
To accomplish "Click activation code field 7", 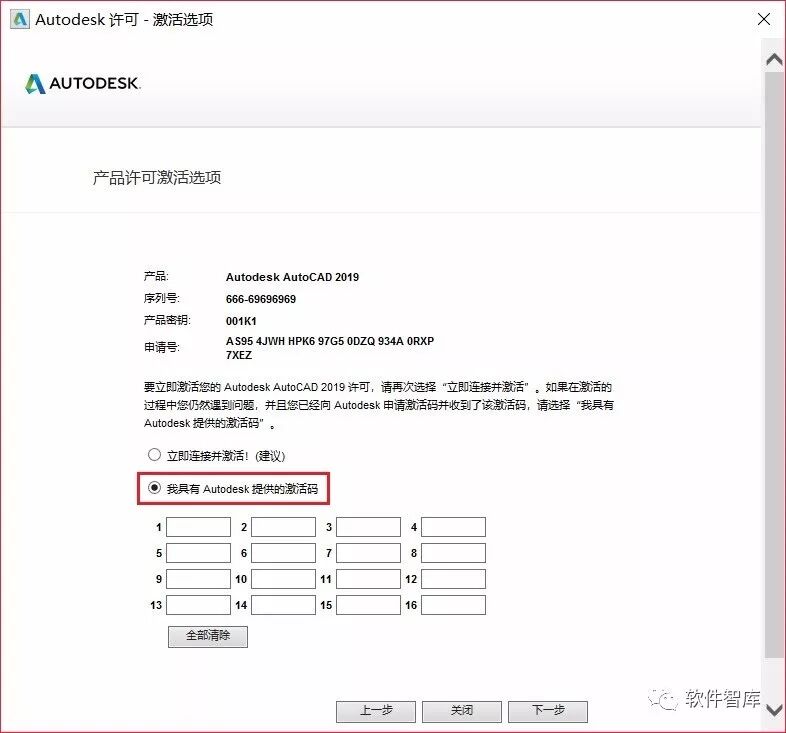I will [x=368, y=553].
